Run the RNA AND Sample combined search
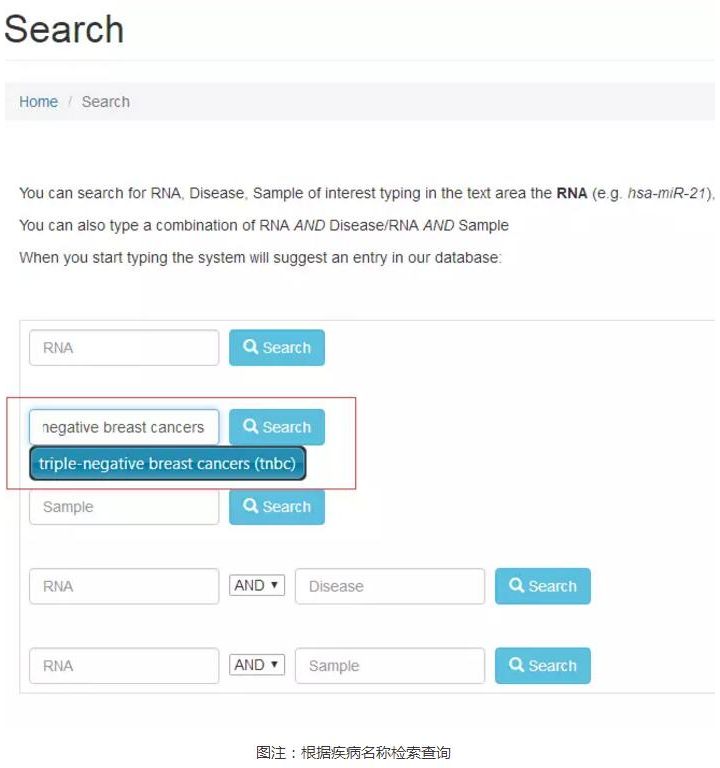 (x=542, y=666)
